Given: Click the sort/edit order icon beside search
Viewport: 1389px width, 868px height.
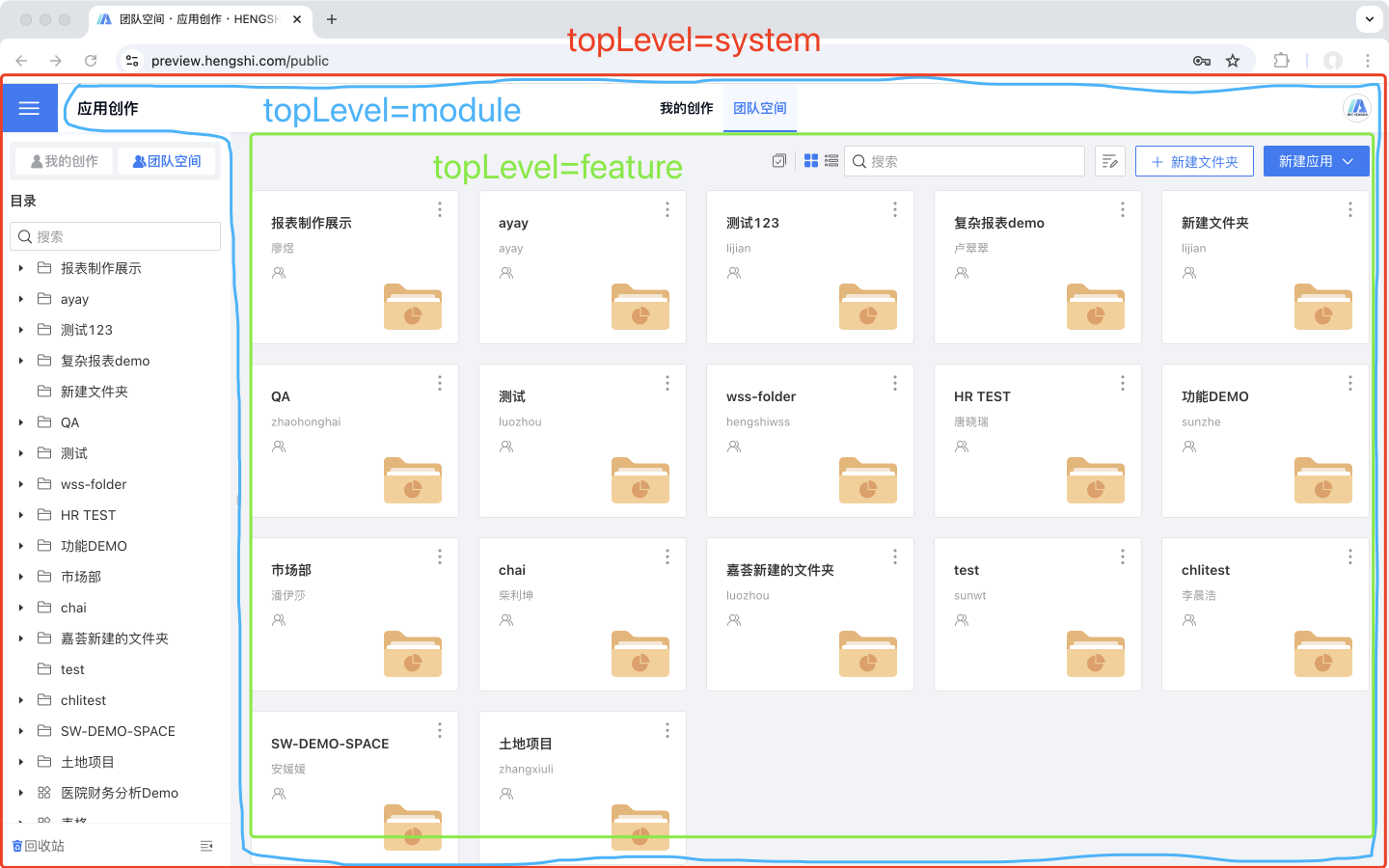Looking at the screenshot, I should pyautogui.click(x=1110, y=161).
